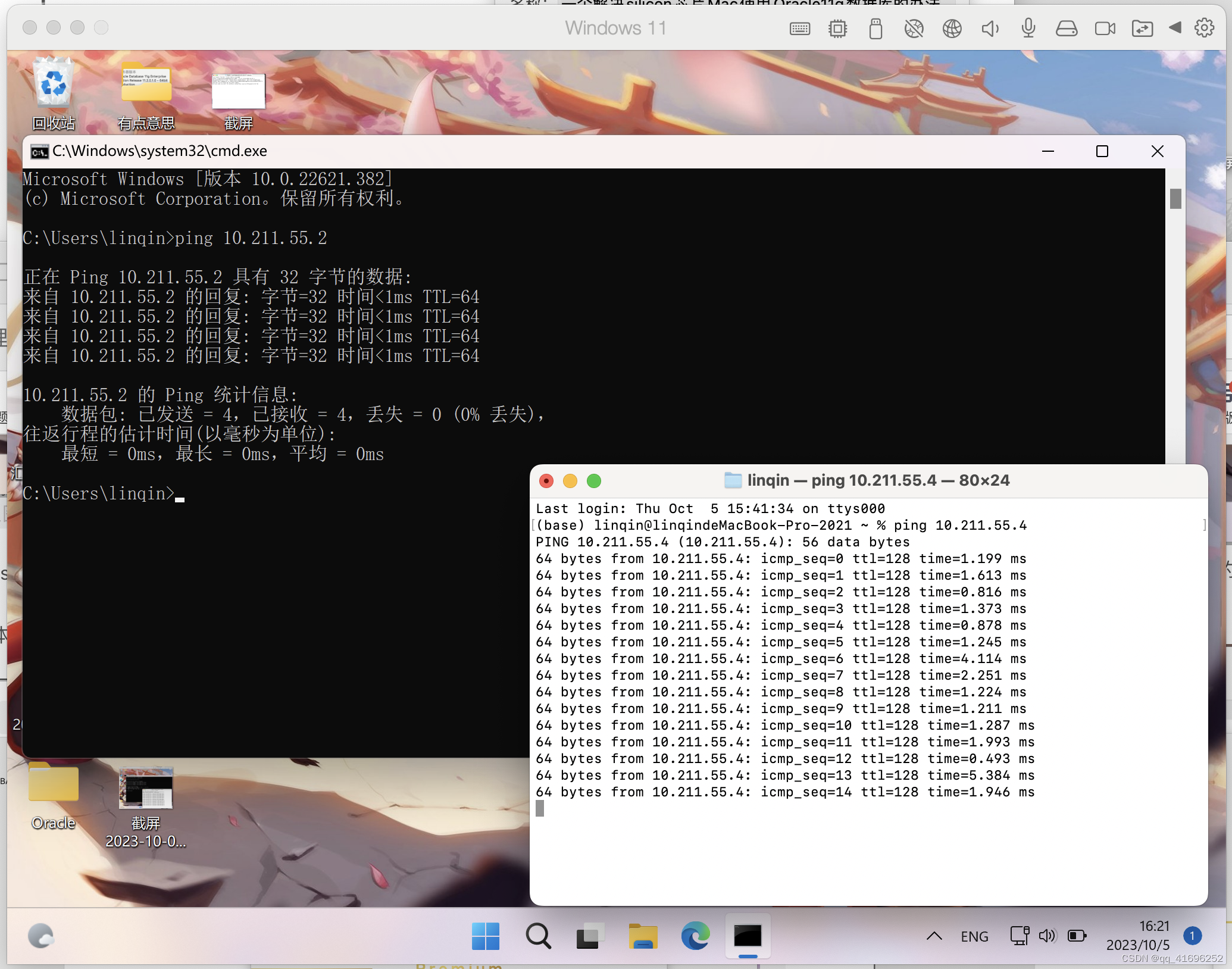Minimize the cmd.exe window
The height and width of the screenshot is (969, 1232).
coord(1048,151)
